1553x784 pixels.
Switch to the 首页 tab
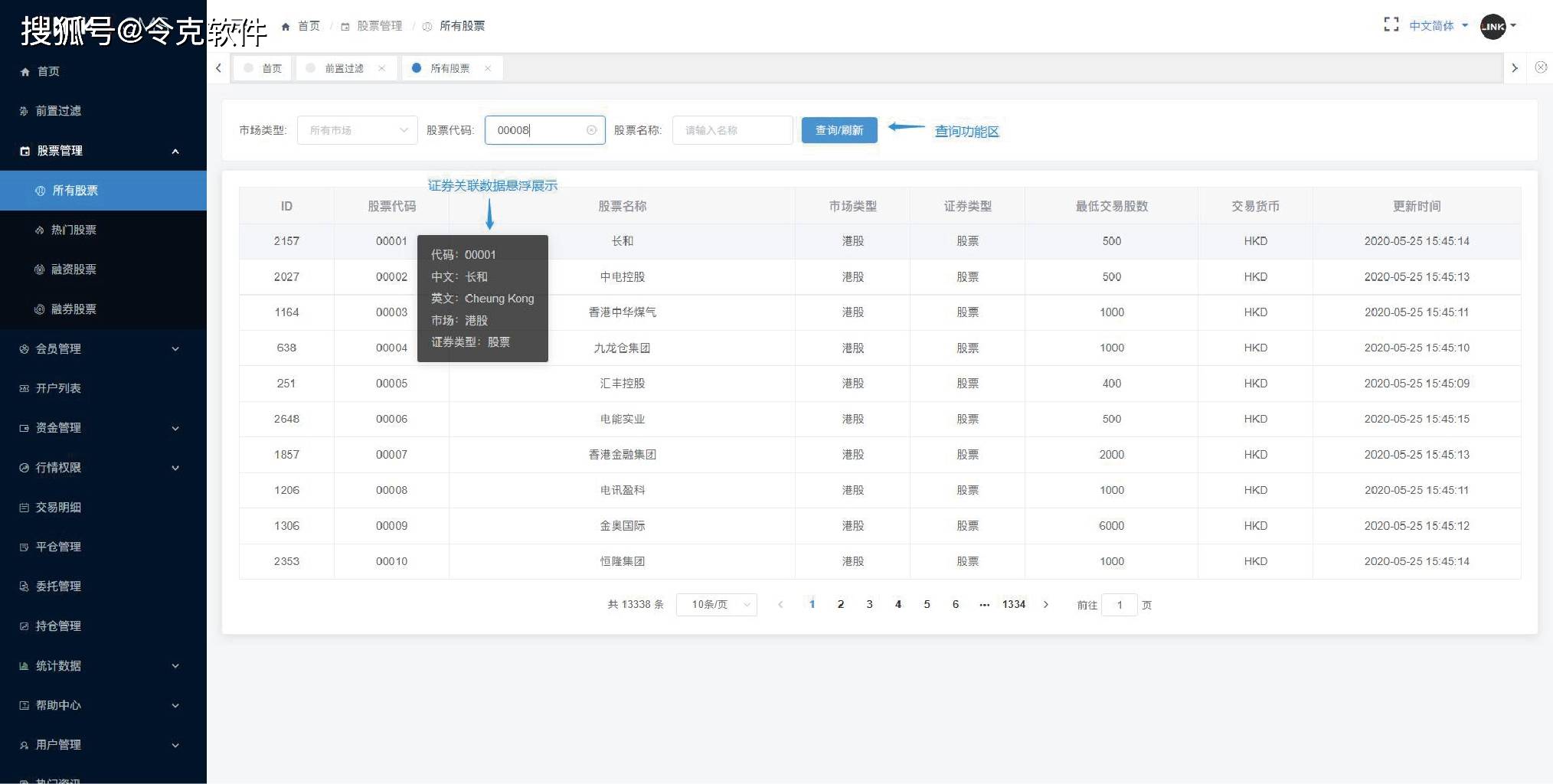[x=262, y=68]
